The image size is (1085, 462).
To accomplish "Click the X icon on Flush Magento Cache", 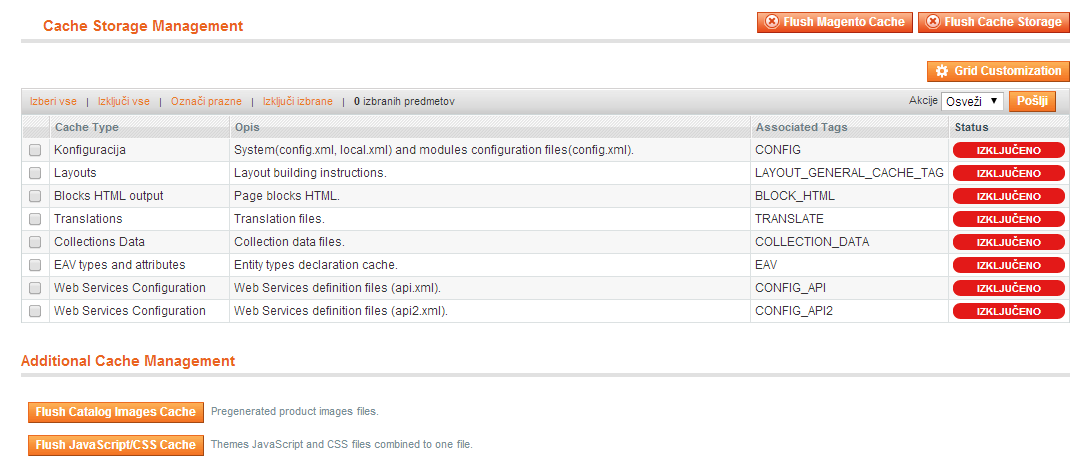I will click(772, 22).
